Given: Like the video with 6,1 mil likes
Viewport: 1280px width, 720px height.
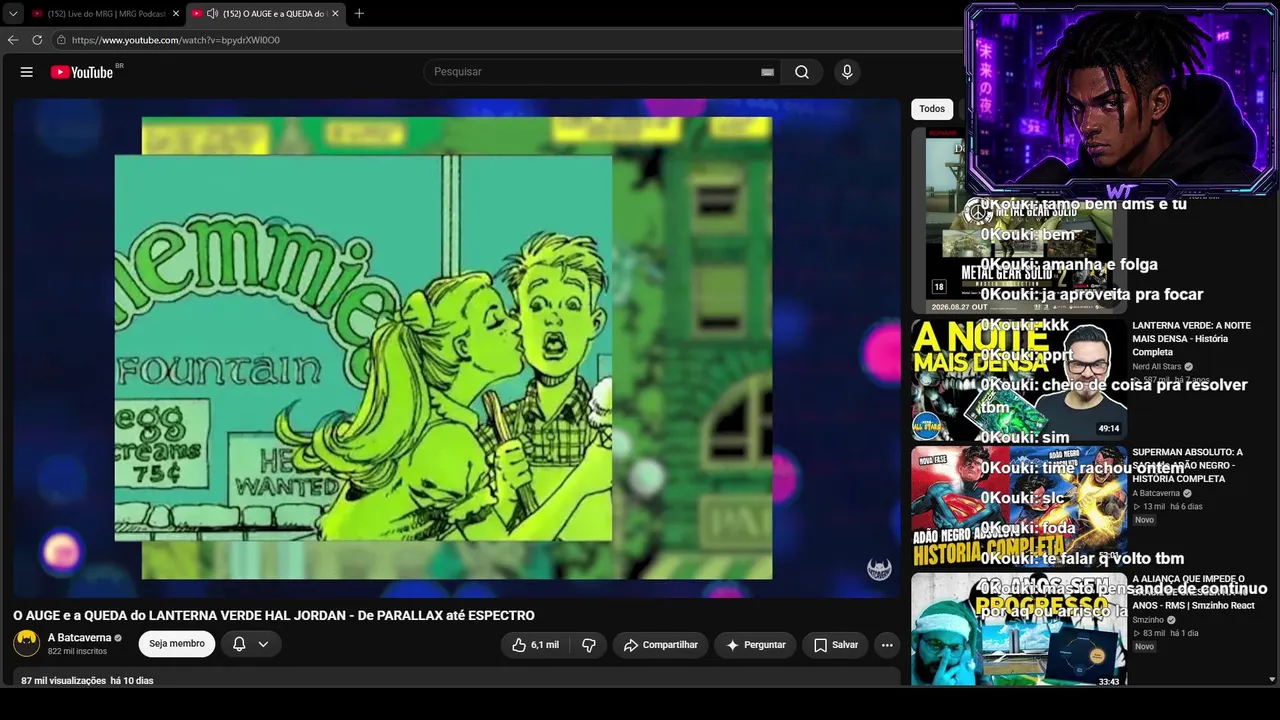Looking at the screenshot, I should point(535,645).
